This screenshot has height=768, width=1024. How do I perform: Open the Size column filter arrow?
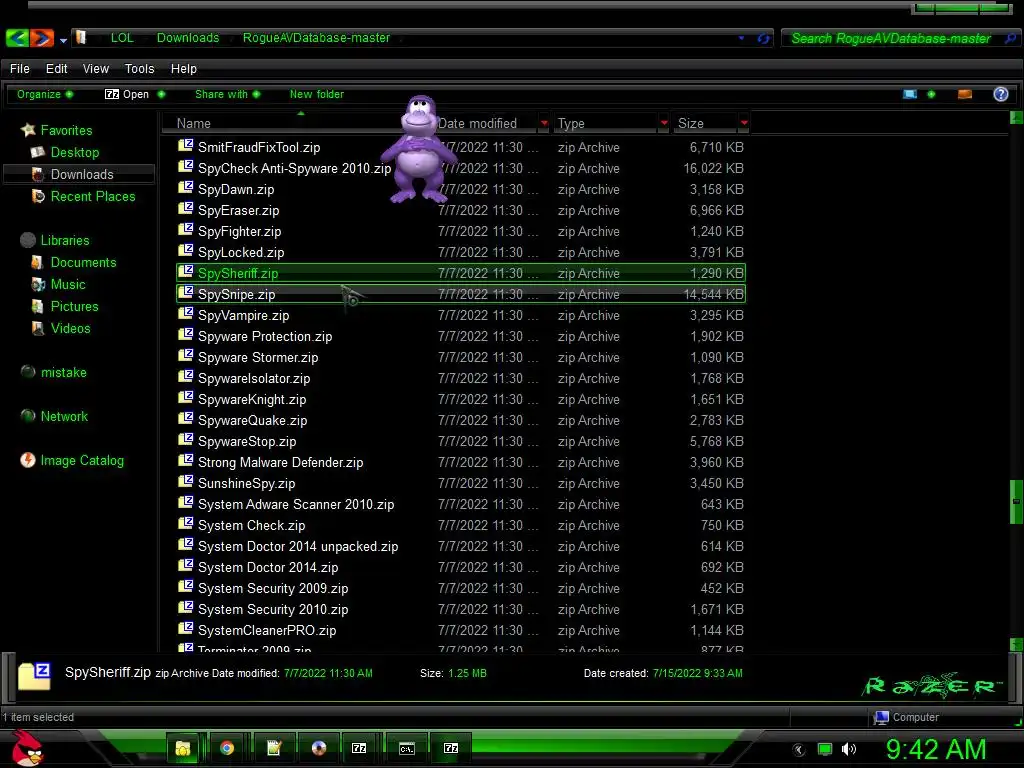tap(744, 123)
